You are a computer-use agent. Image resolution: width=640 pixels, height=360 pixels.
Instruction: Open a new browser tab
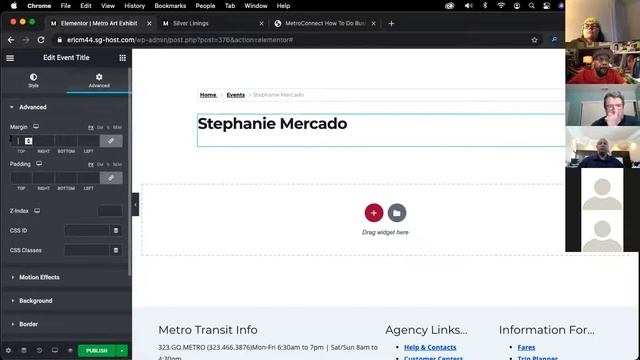(x=391, y=24)
